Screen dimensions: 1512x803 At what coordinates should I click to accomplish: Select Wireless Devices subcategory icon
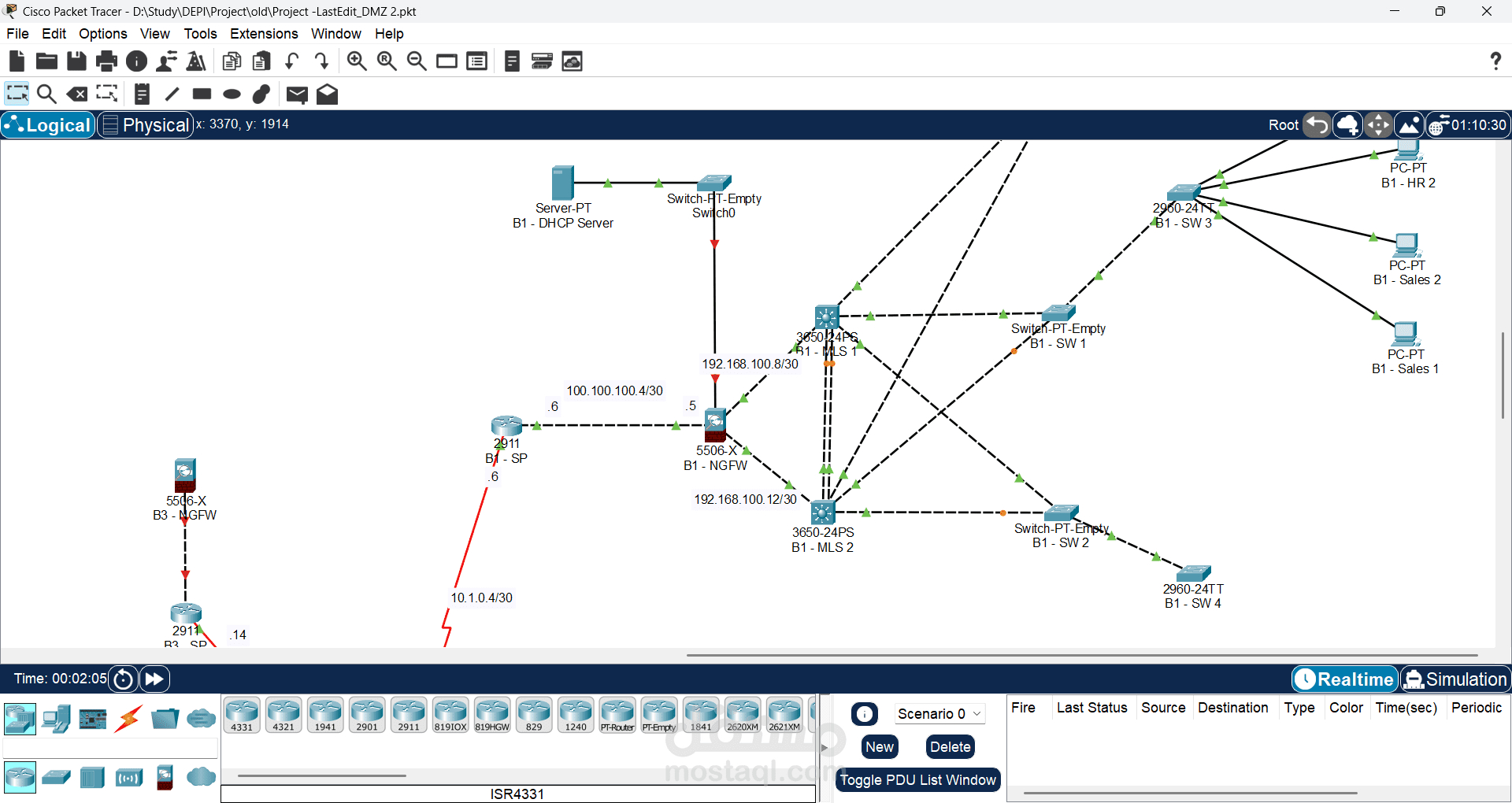pos(129,778)
